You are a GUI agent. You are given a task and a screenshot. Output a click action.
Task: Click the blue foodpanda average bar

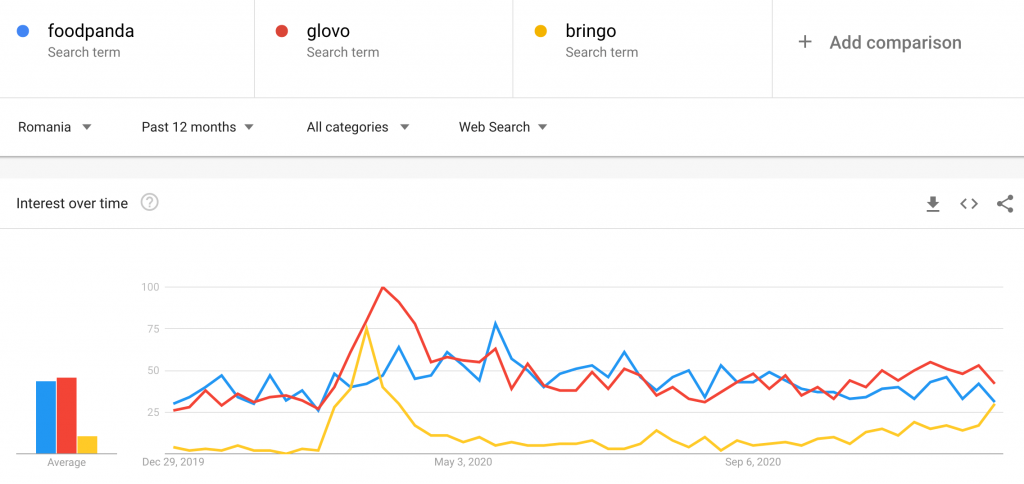tap(46, 417)
